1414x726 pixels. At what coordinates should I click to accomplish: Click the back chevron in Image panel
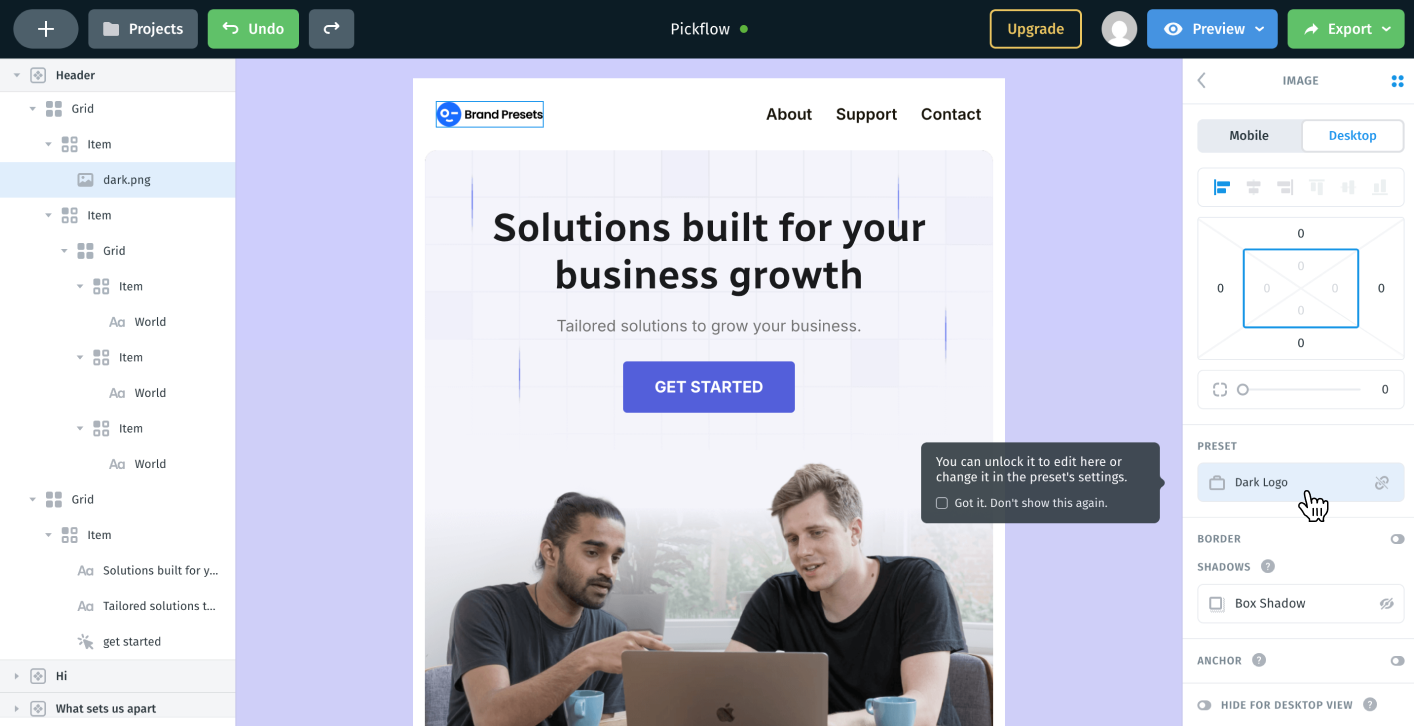(1202, 81)
